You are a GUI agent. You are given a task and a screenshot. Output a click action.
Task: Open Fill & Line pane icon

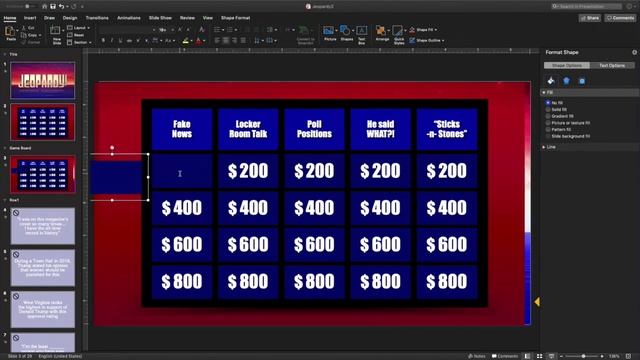[551, 81]
